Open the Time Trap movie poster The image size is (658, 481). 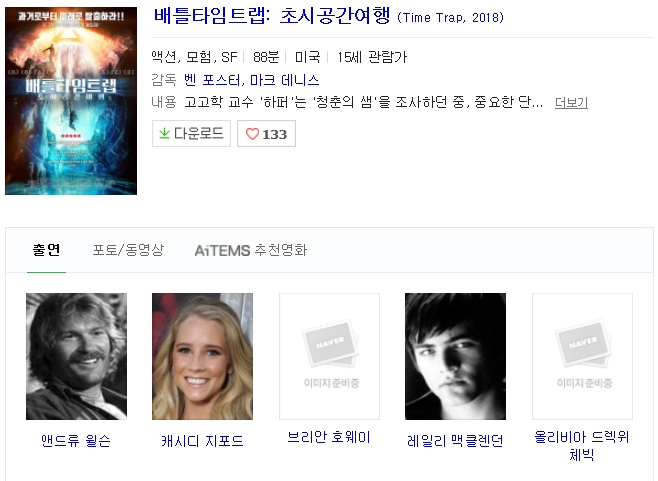point(71,101)
